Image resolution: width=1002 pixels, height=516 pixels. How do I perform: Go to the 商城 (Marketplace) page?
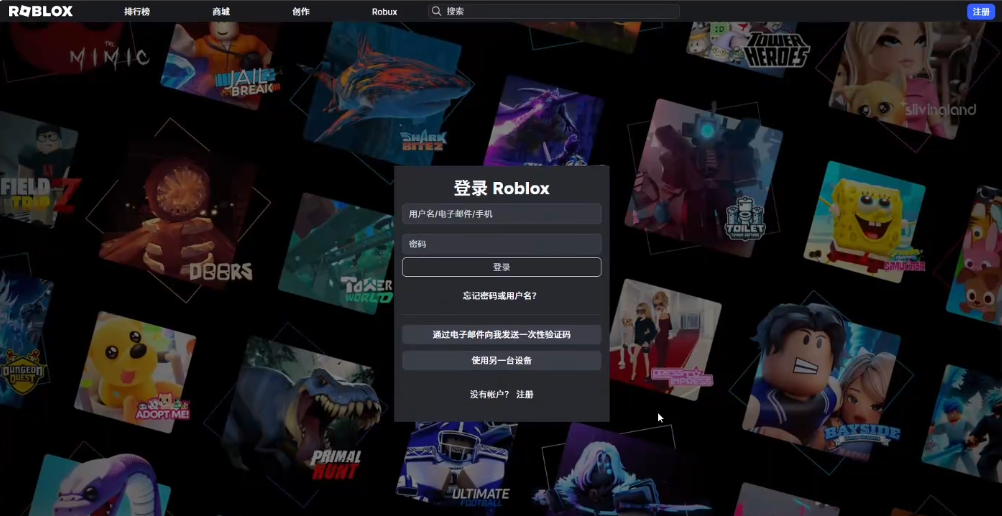pos(221,12)
